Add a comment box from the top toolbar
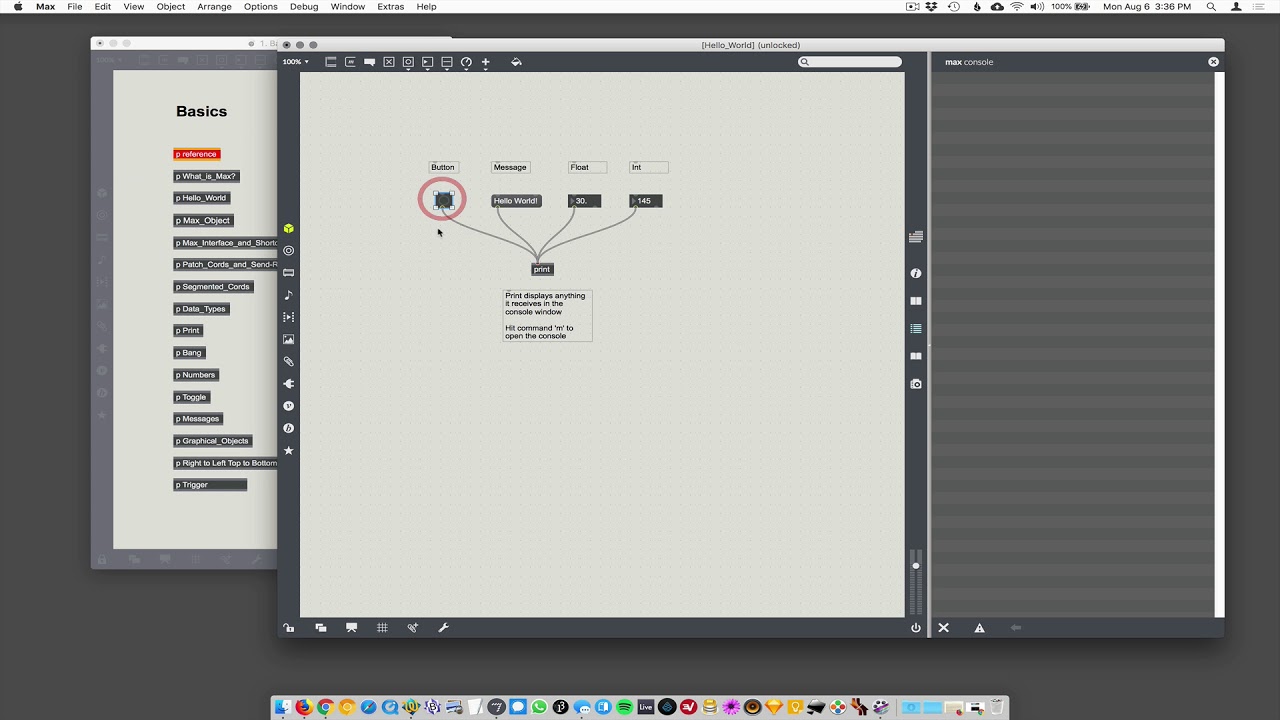Image resolution: width=1280 pixels, height=720 pixels. (x=370, y=62)
